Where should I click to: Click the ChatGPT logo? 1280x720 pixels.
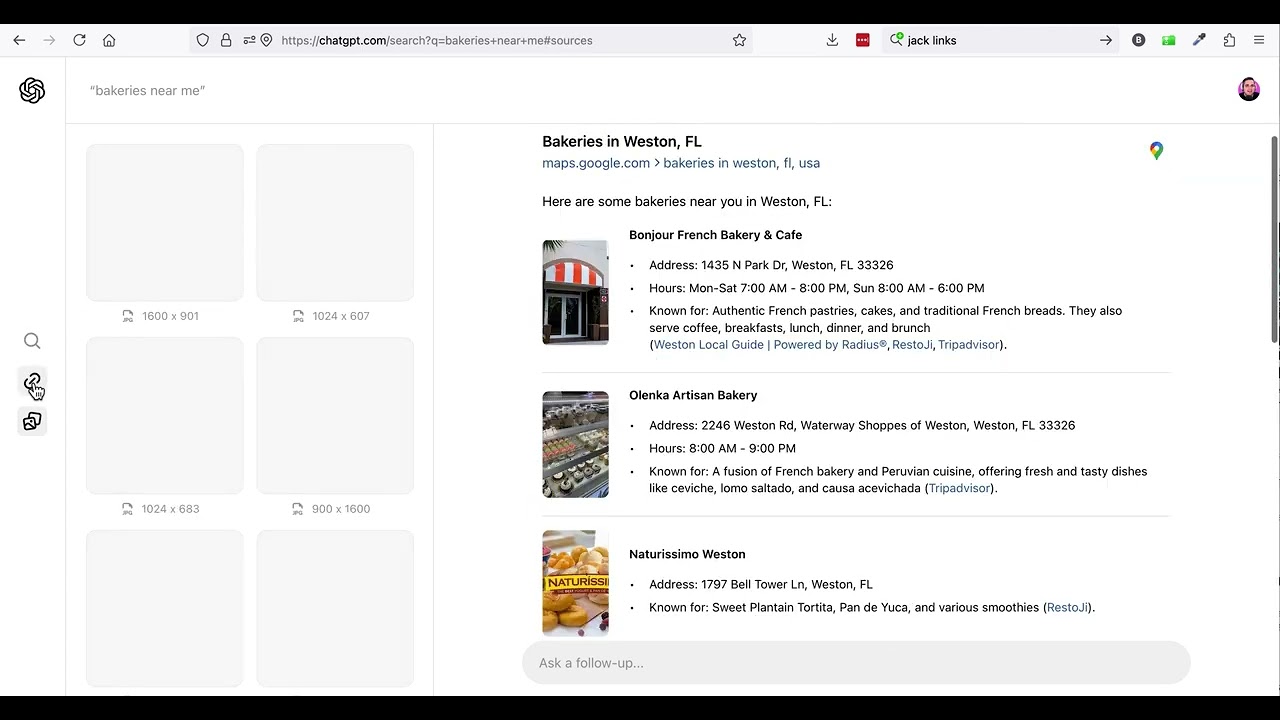point(32,91)
